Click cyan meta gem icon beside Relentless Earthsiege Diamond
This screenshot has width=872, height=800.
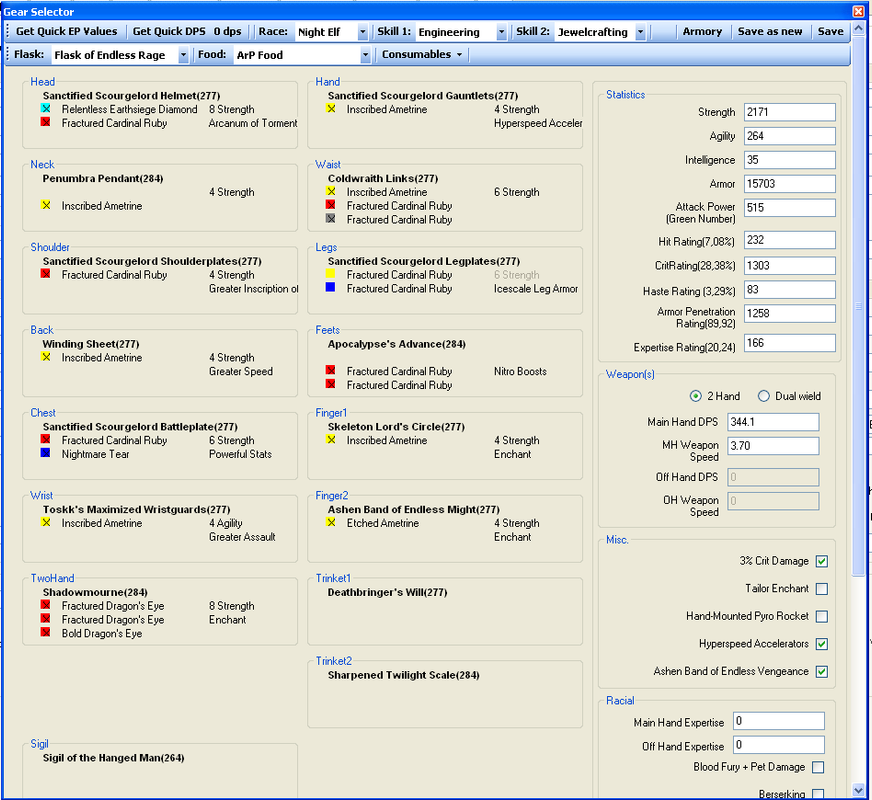point(46,108)
